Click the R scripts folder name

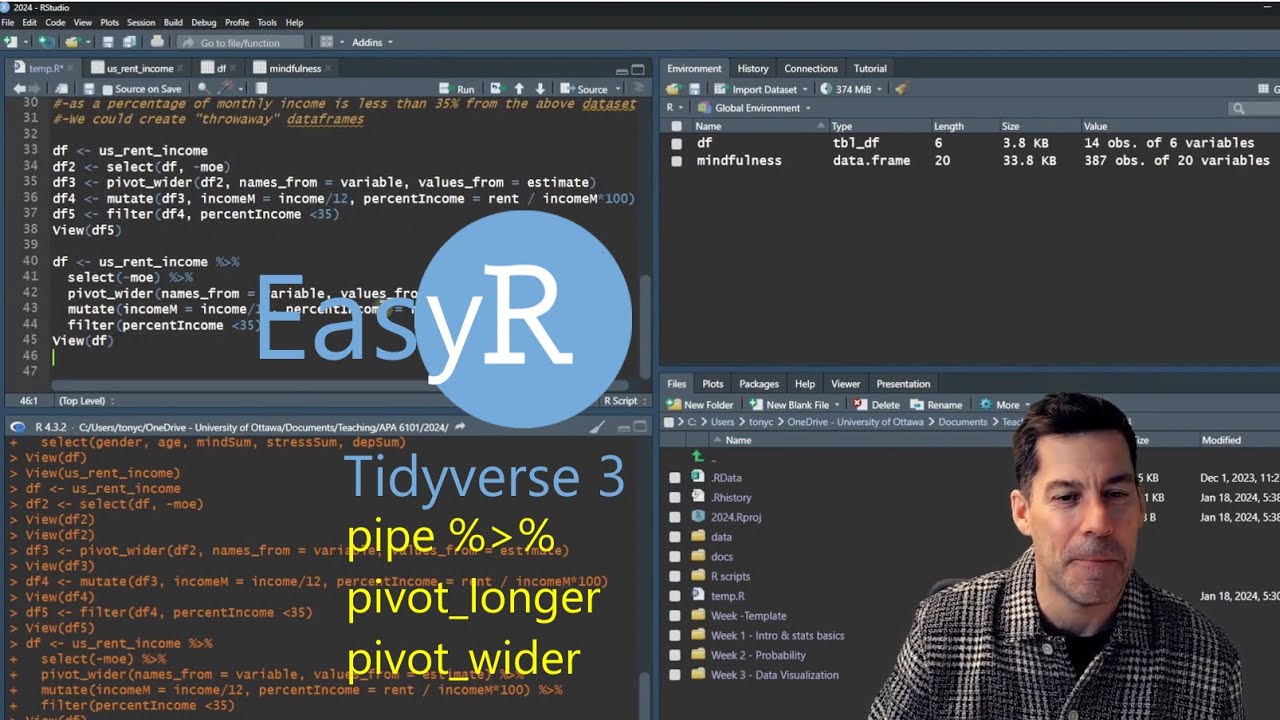click(x=730, y=576)
